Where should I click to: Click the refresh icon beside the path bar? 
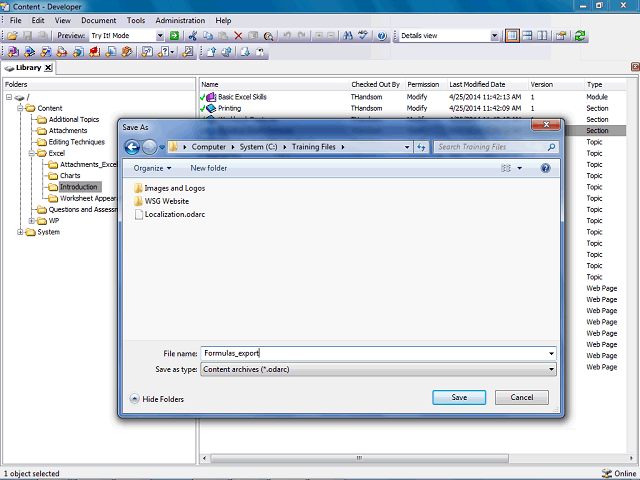421,147
